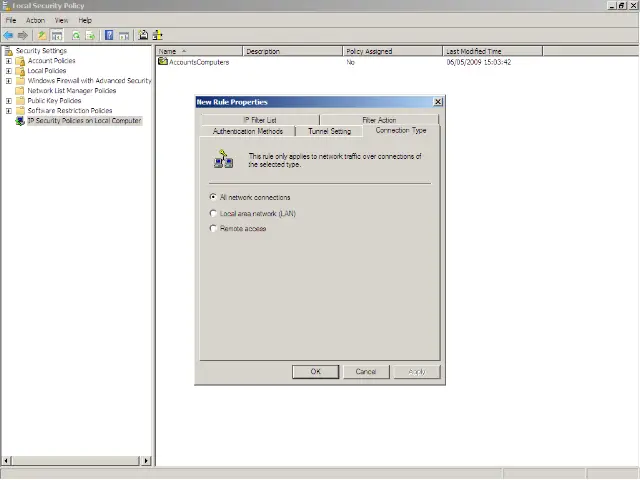Open the Action menu
The height and width of the screenshot is (480, 640).
[35, 20]
